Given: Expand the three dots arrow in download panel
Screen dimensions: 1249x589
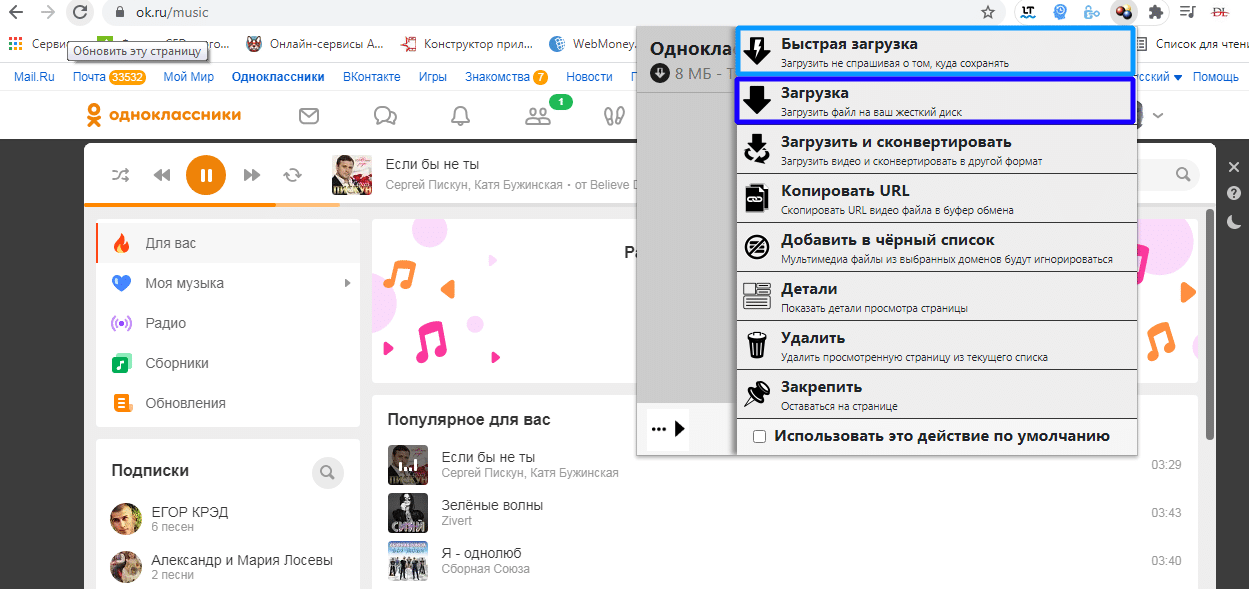Looking at the screenshot, I should 668,429.
